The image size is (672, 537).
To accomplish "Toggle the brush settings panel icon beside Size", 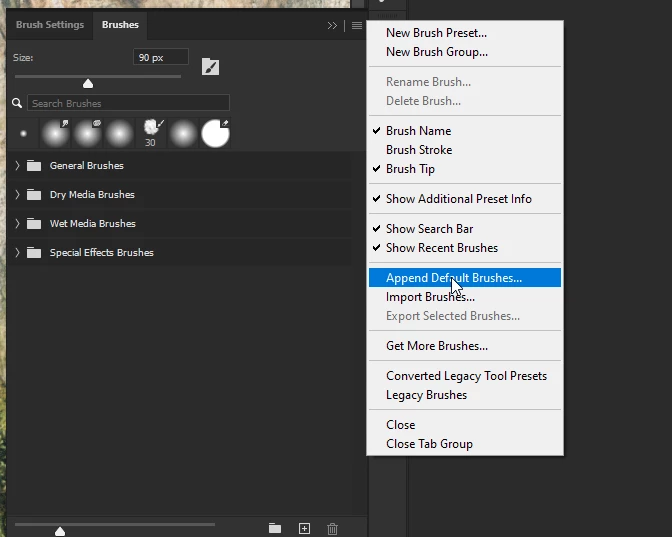I will tap(210, 67).
